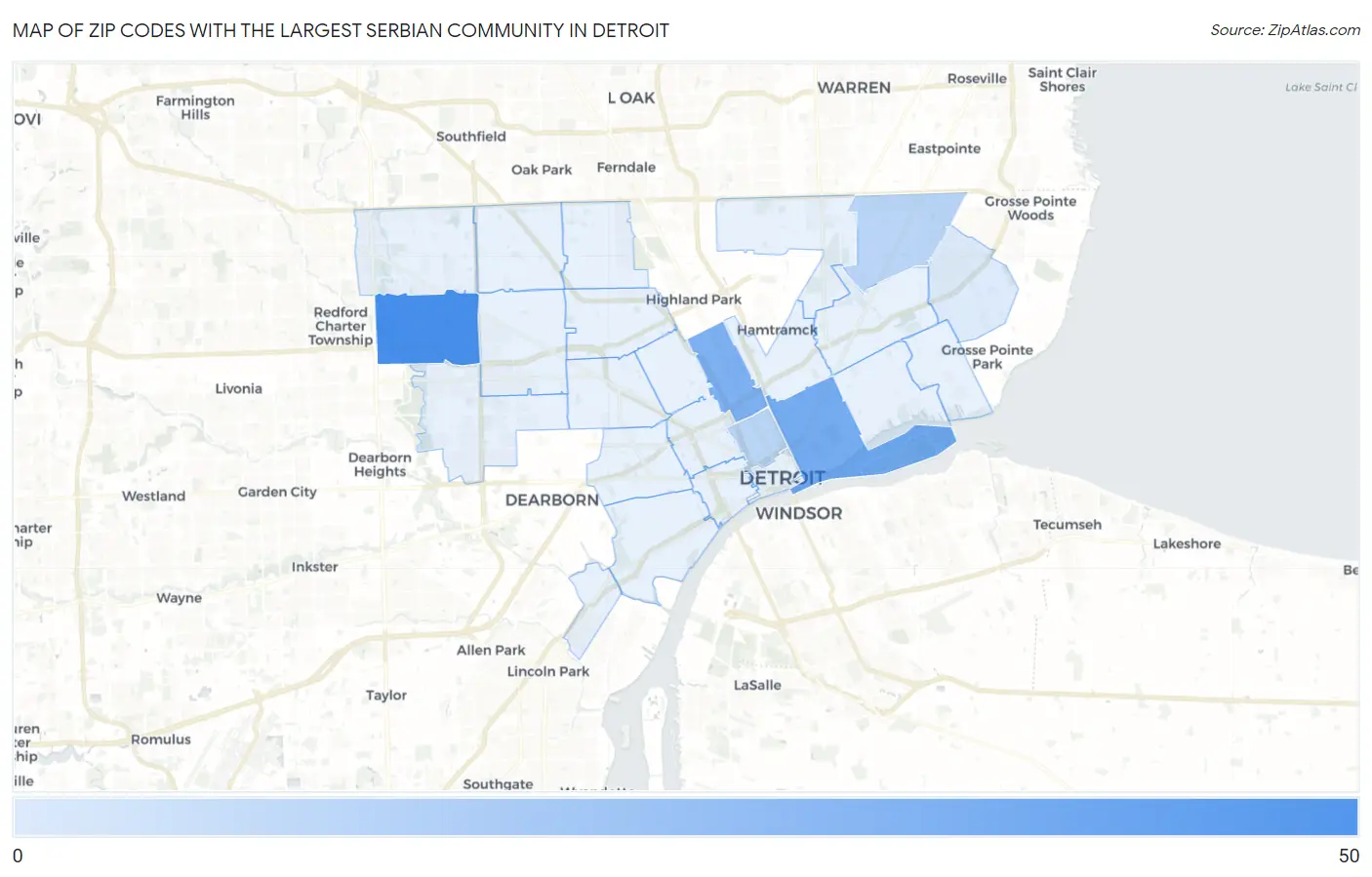Click the Livonia label
The height and width of the screenshot is (877, 1372).
(238, 388)
